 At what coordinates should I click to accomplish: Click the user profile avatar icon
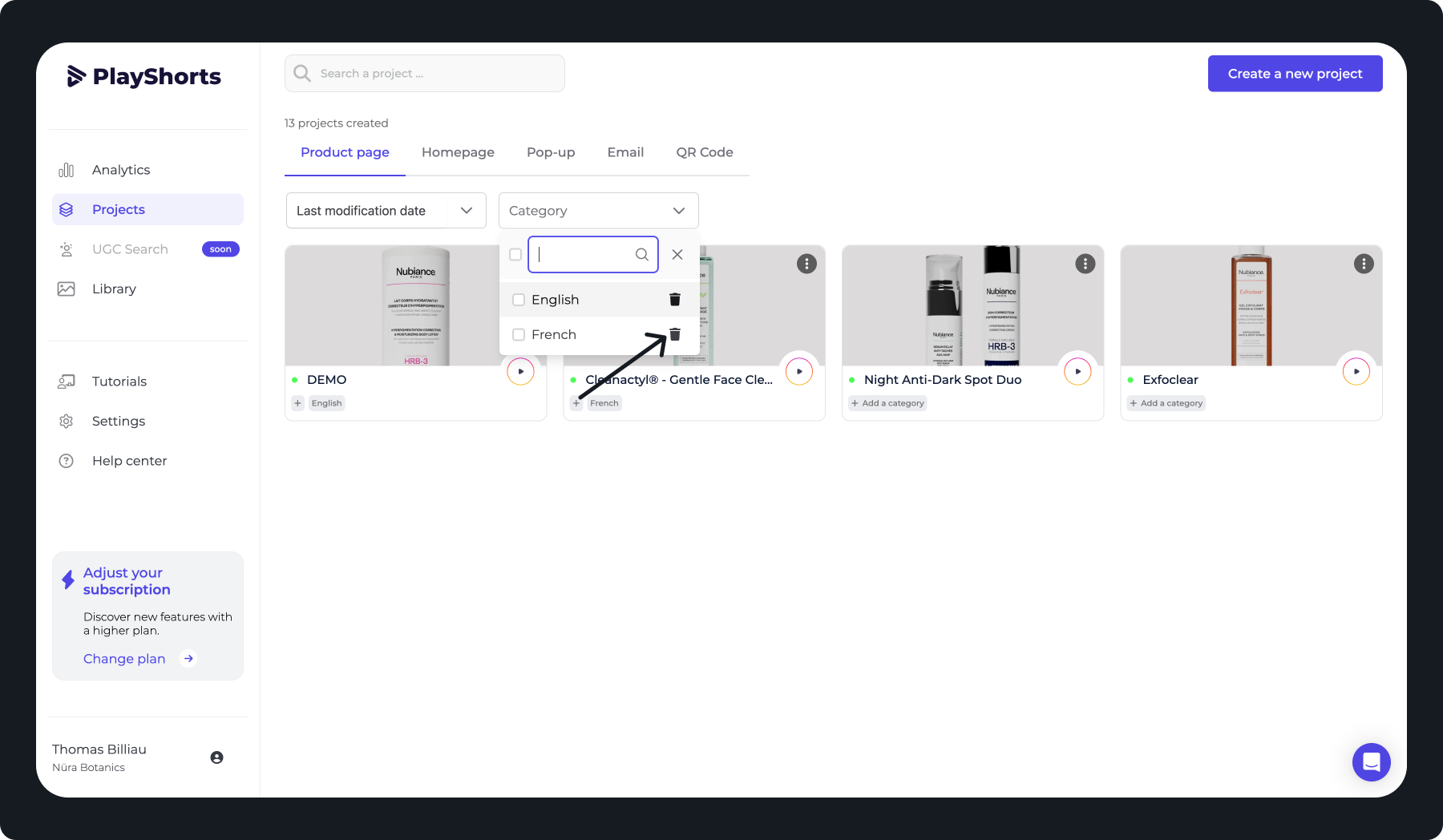click(216, 757)
